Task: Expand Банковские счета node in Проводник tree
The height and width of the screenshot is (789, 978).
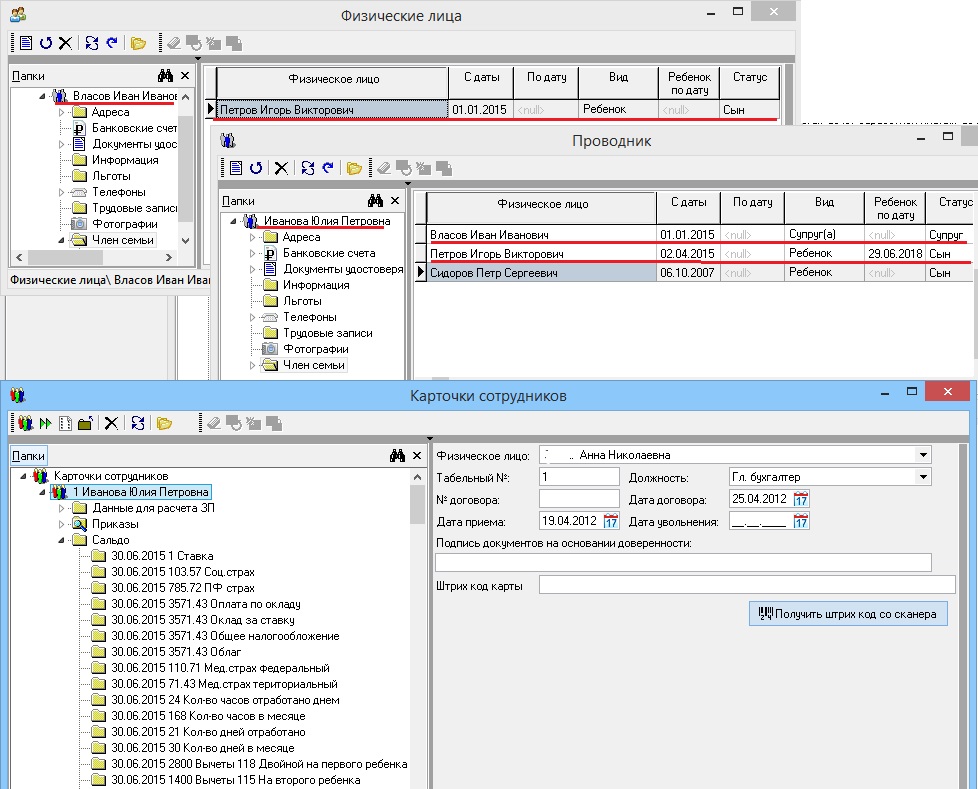Action: (252, 253)
